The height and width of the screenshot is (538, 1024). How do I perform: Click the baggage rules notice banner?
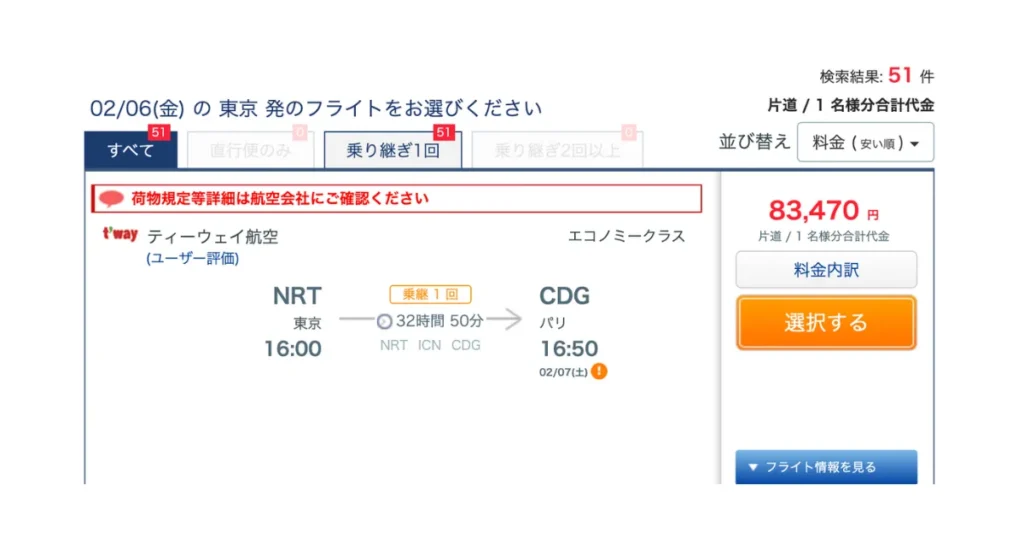[x=397, y=199]
